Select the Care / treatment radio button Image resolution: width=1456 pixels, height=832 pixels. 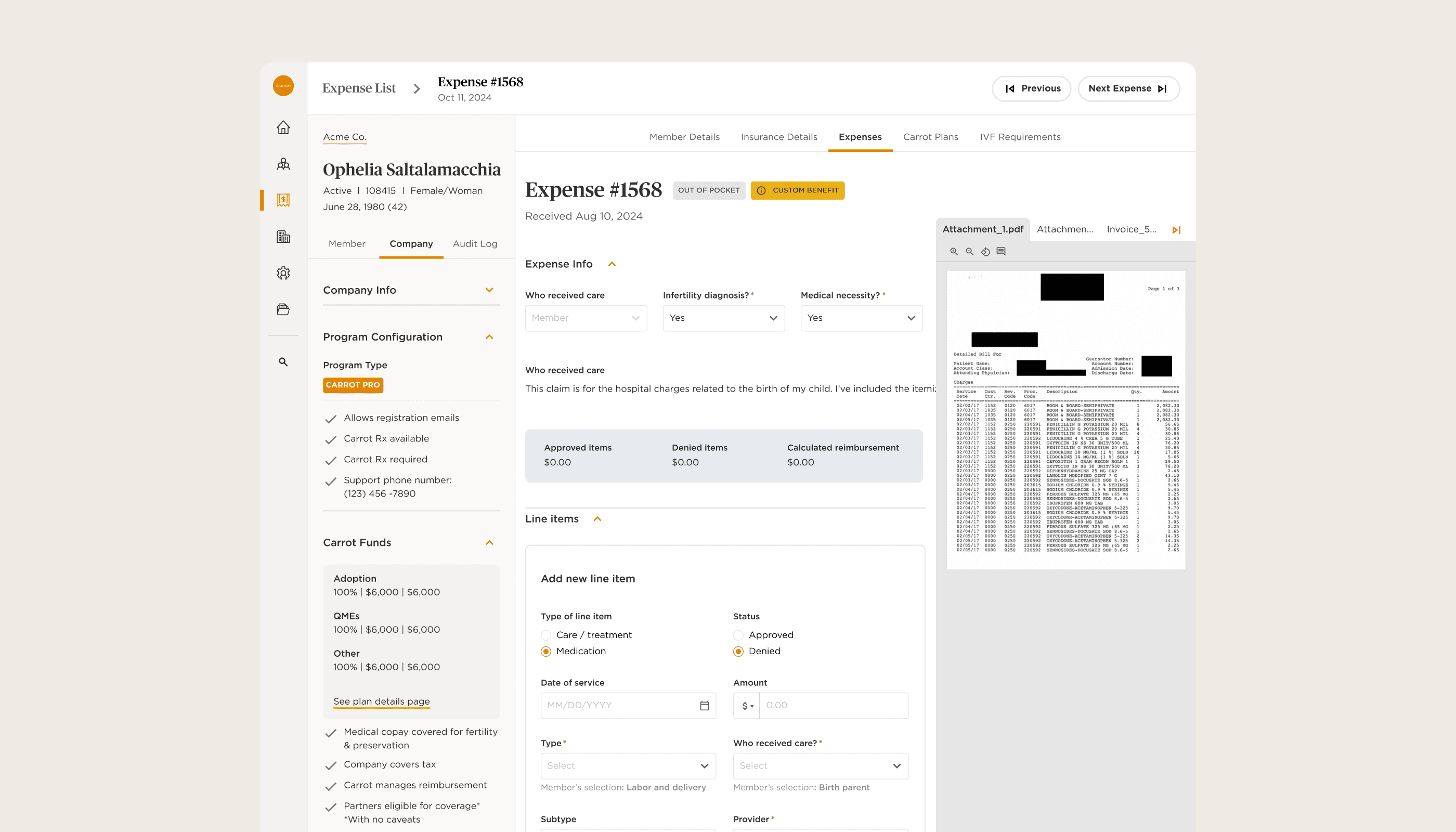(x=547, y=635)
